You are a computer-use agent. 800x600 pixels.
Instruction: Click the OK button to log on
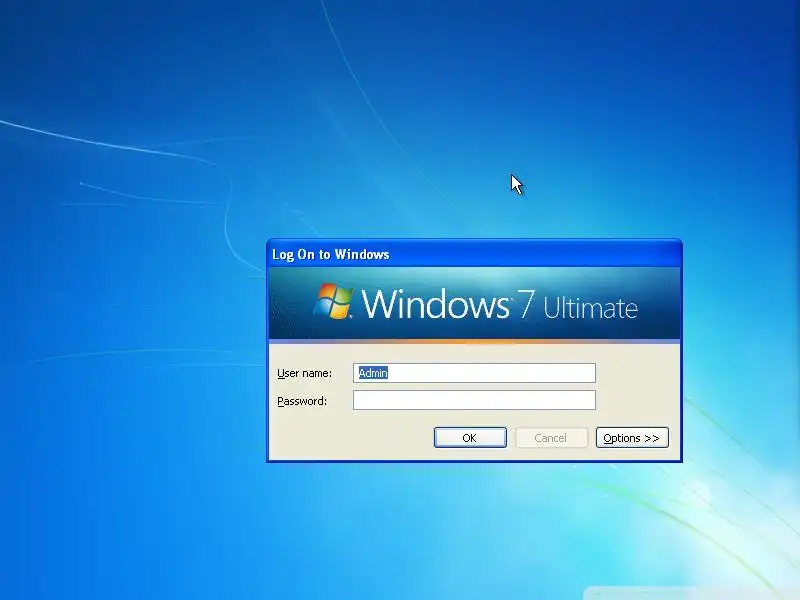(470, 438)
